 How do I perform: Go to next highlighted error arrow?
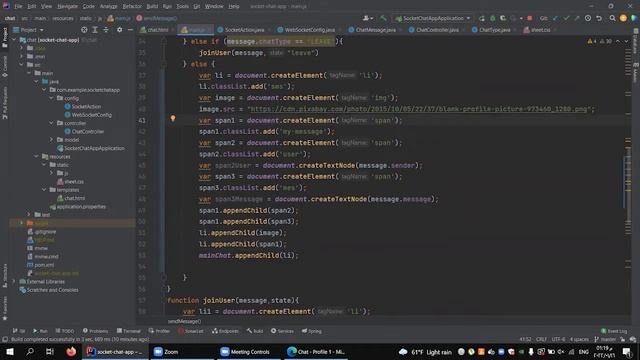tap(626, 41)
